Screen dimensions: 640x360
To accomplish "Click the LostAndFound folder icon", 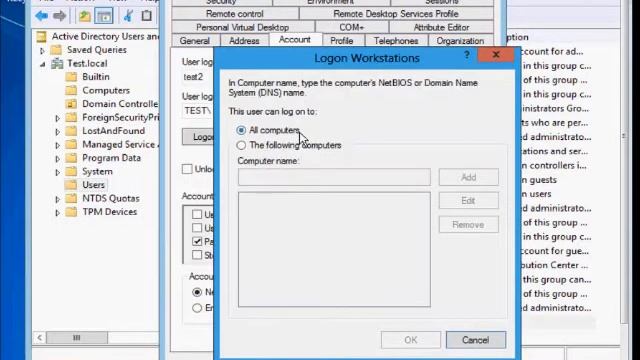I will coord(71,131).
